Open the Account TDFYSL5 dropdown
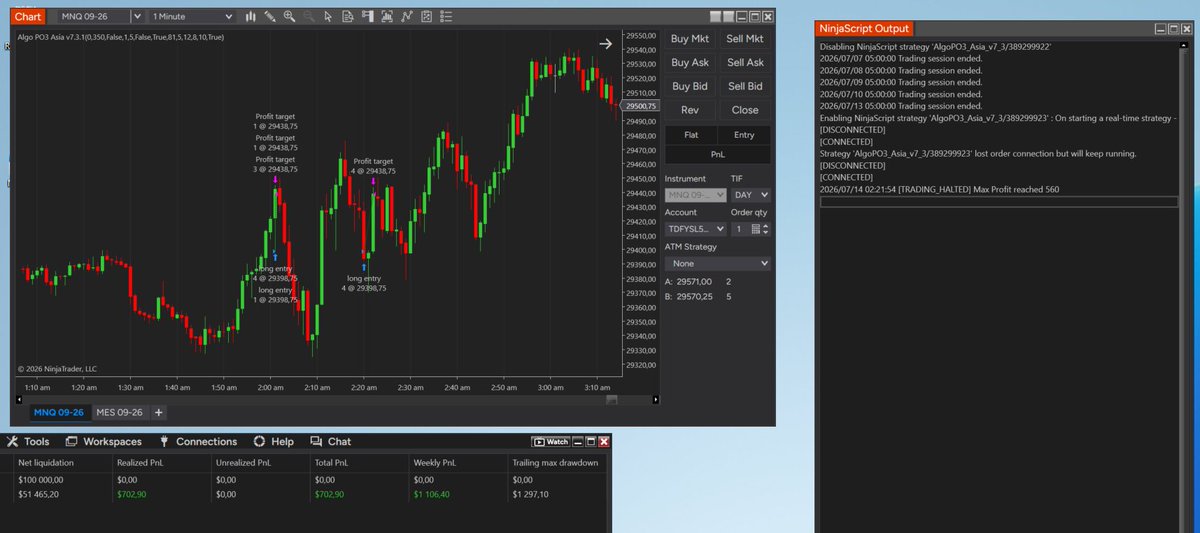 point(696,229)
